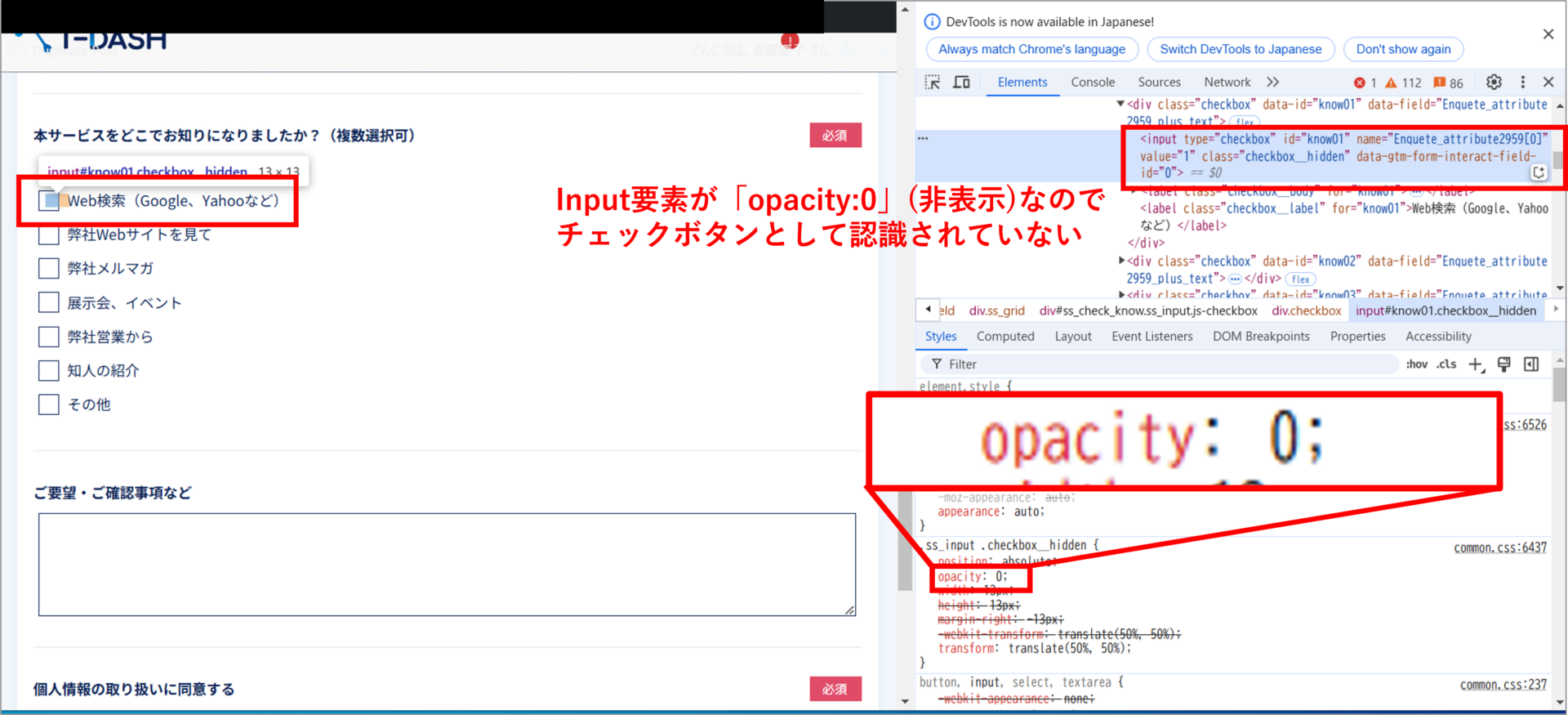Open the DevTools three-dot customize menu

1522,82
